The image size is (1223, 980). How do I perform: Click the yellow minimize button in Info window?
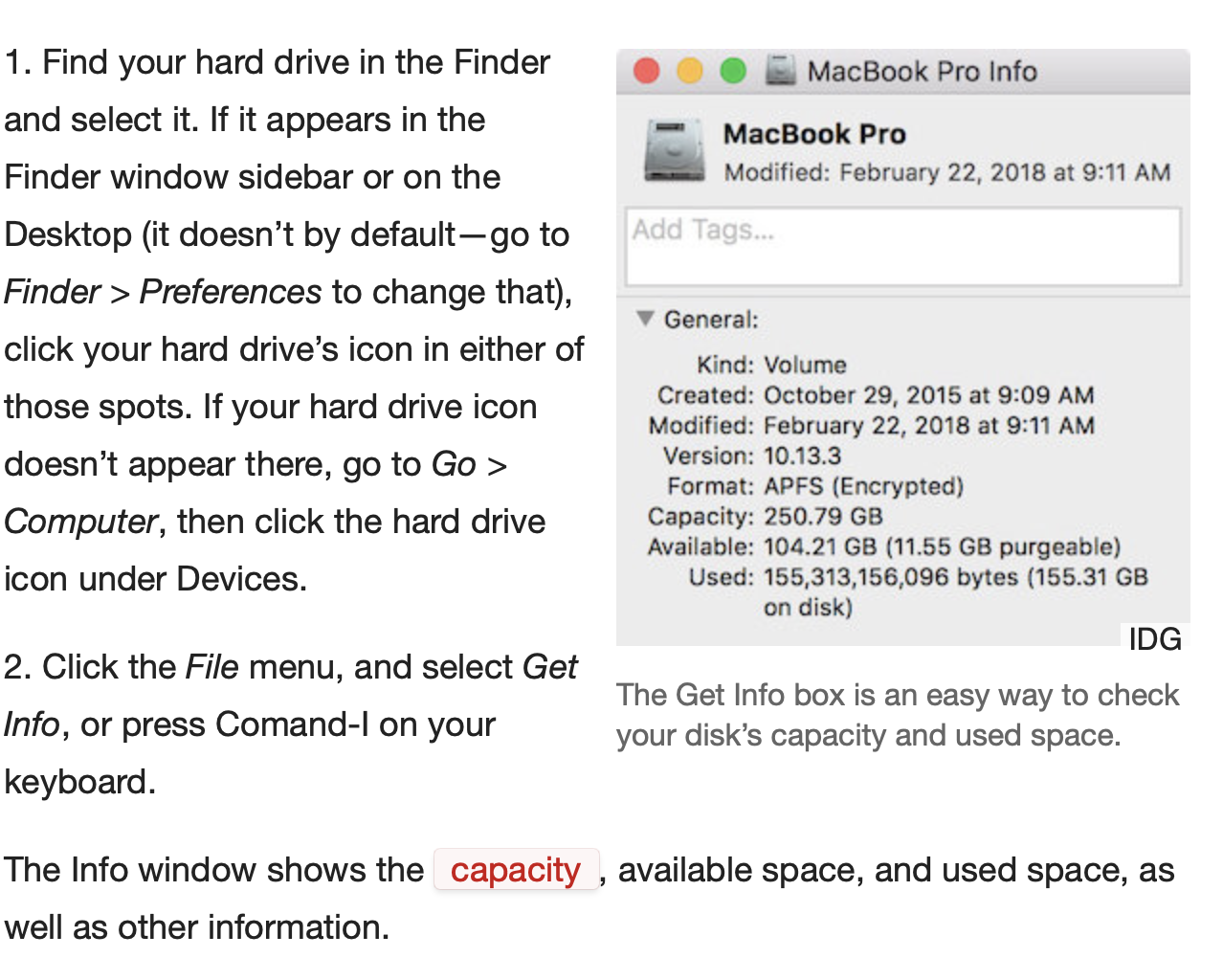(x=690, y=71)
